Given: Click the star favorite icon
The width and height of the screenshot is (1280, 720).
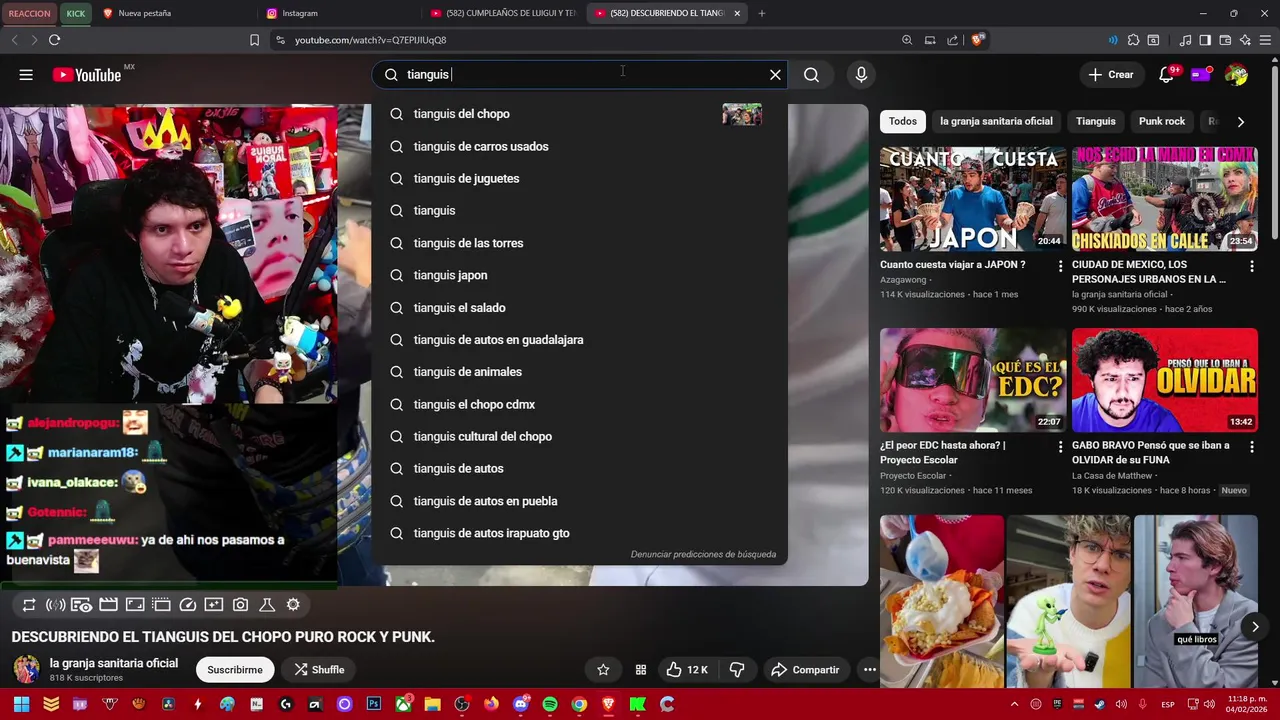Looking at the screenshot, I should [x=603, y=670].
